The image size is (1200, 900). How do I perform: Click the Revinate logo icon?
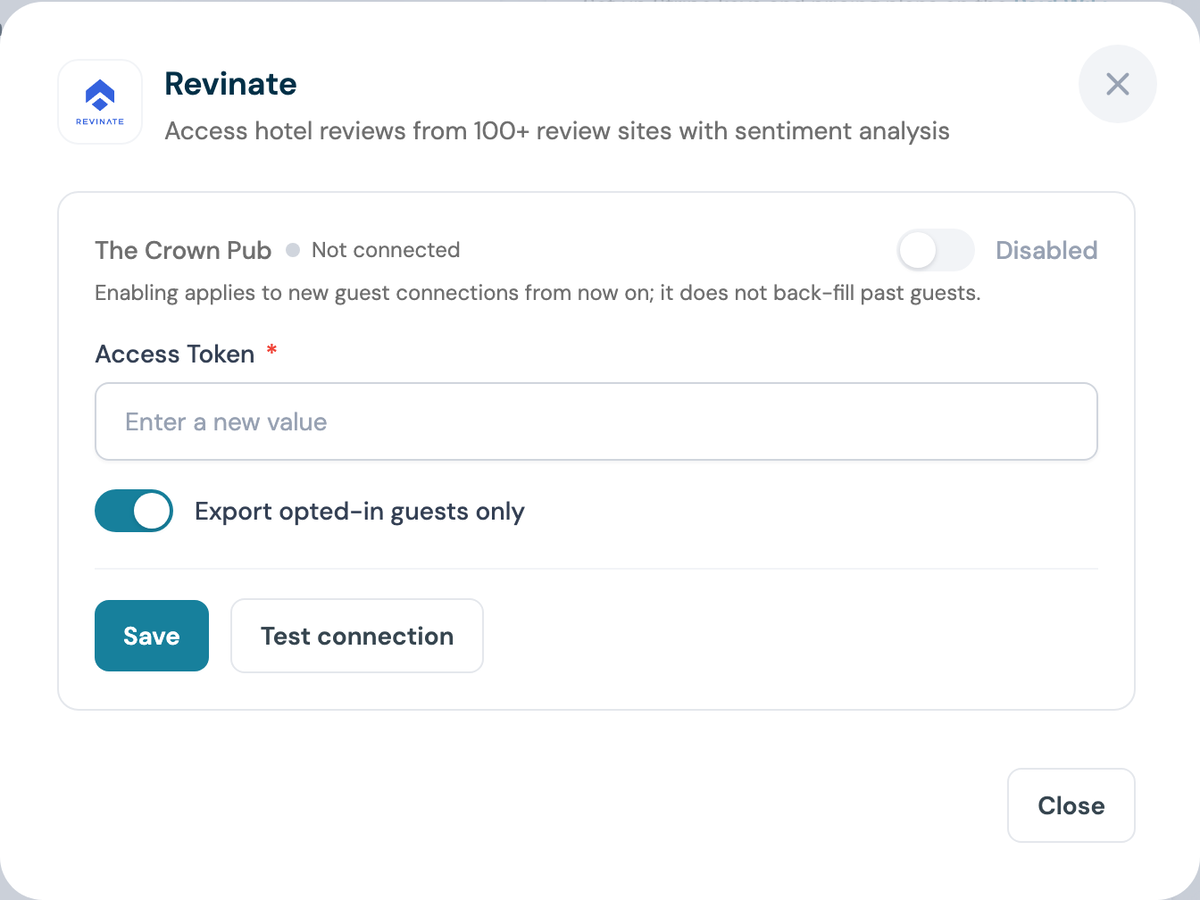(100, 102)
